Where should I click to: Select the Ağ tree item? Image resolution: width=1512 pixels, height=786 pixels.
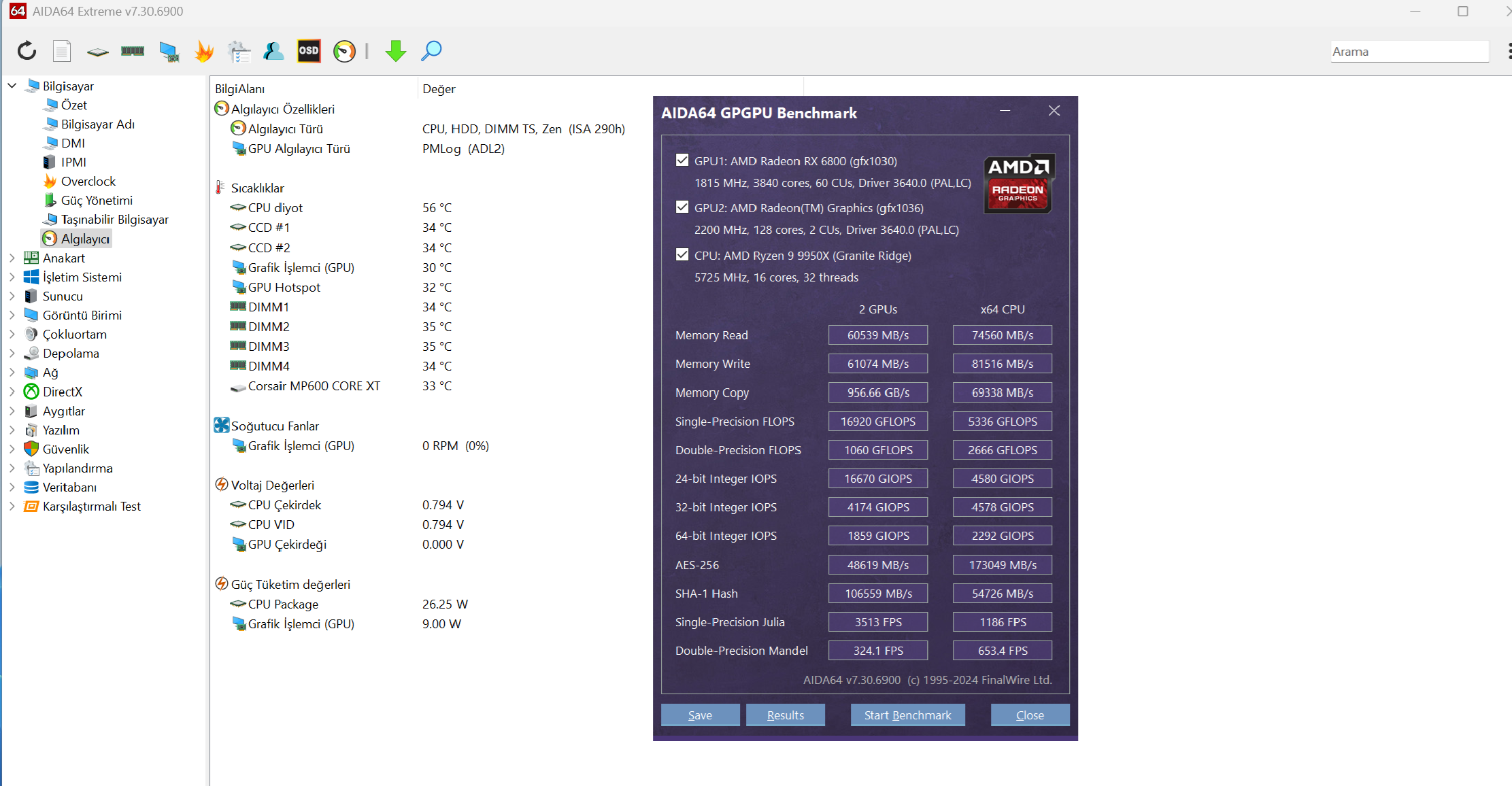click(50, 372)
